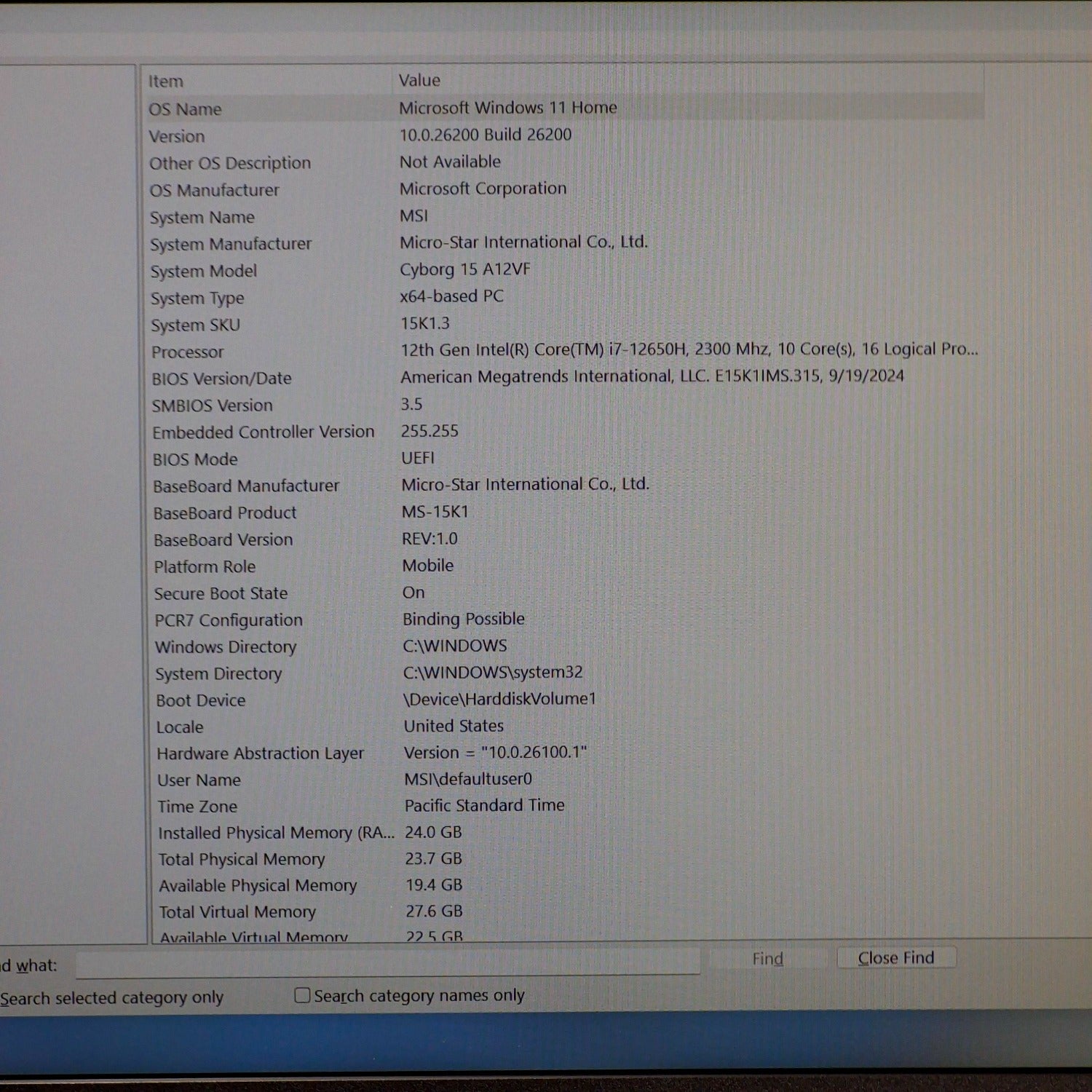Select the Total Virtual Memory row
Viewport: 1092px width, 1092px height.
(237, 912)
